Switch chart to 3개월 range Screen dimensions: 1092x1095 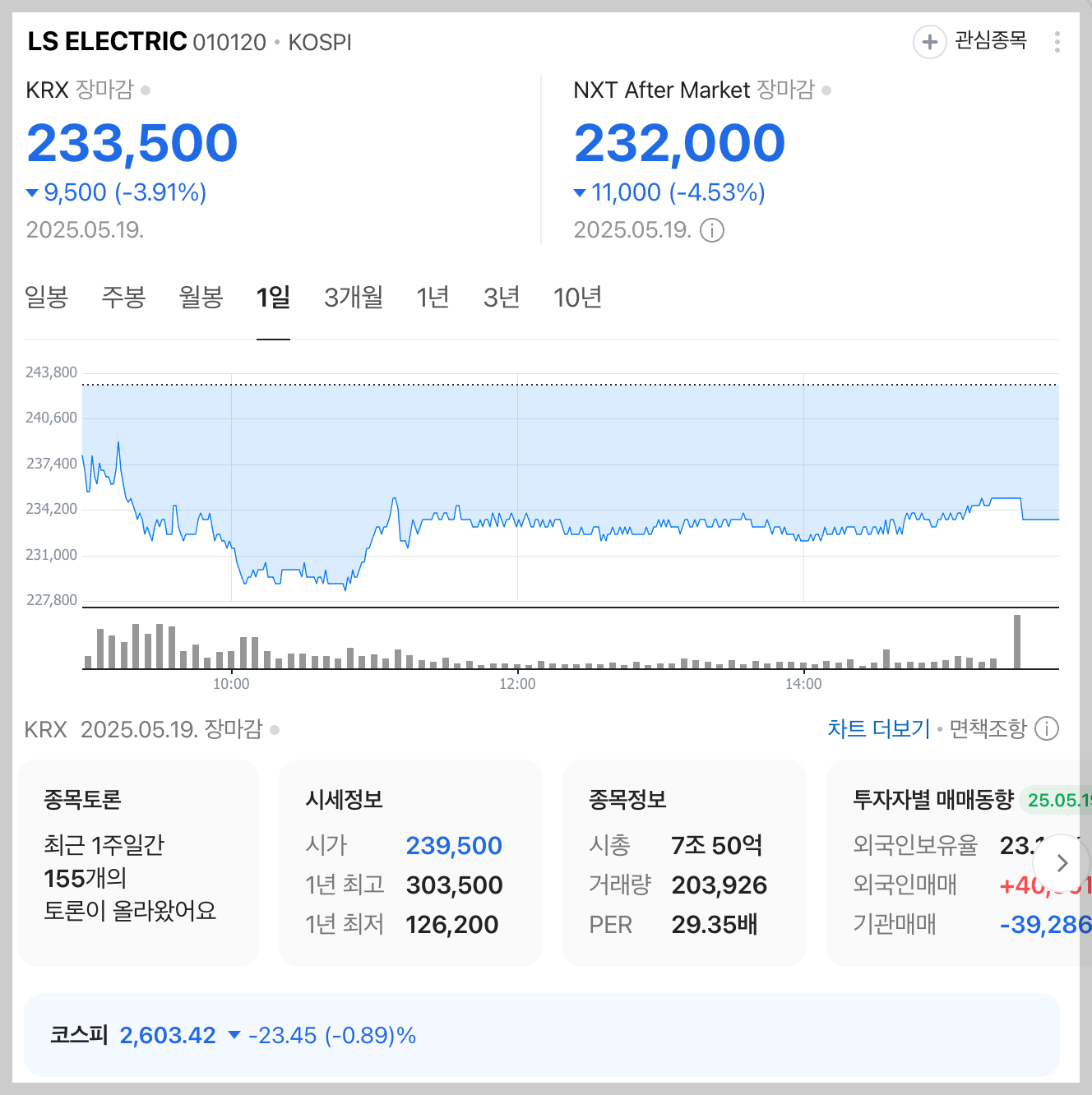[354, 297]
